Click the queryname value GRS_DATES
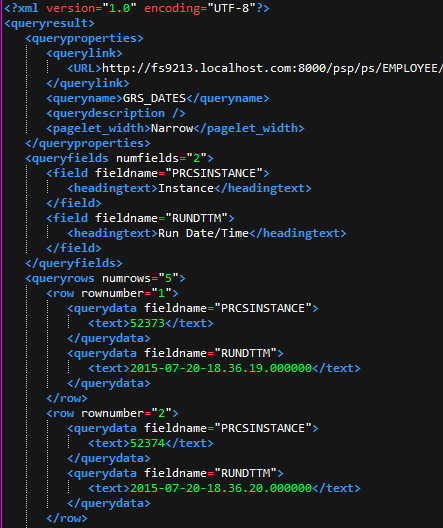Viewport: 443px width, 528px height. point(154,98)
